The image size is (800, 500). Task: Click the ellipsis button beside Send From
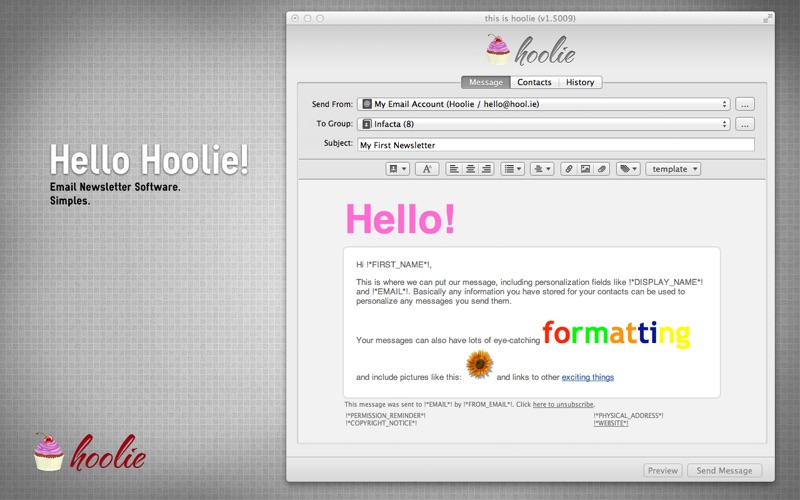pos(745,104)
